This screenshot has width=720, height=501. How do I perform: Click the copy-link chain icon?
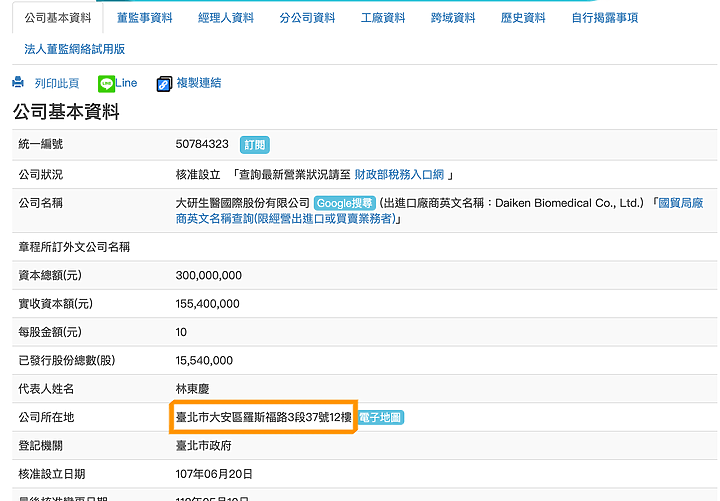point(164,84)
